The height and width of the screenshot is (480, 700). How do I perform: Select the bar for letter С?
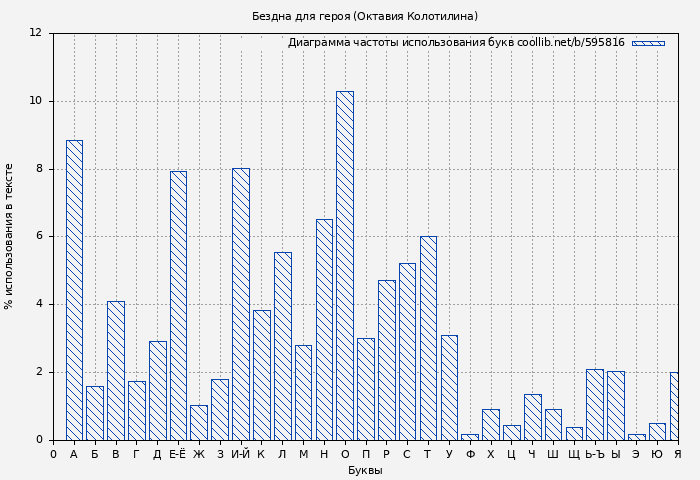point(407,351)
